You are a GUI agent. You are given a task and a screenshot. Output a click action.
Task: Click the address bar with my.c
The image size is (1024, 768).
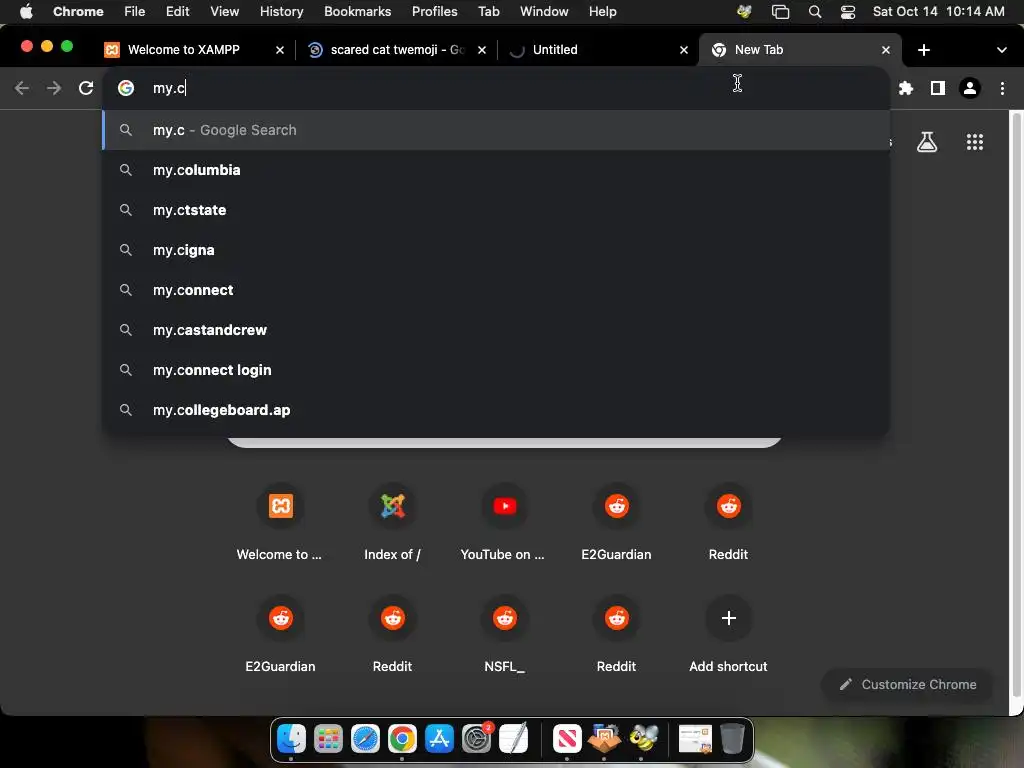pos(496,88)
